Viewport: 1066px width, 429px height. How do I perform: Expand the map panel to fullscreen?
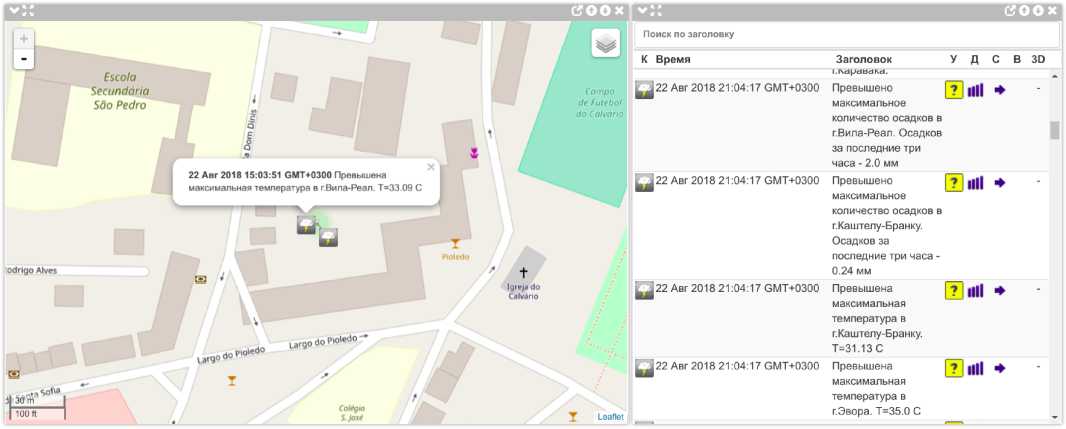pyautogui.click(x=27, y=10)
